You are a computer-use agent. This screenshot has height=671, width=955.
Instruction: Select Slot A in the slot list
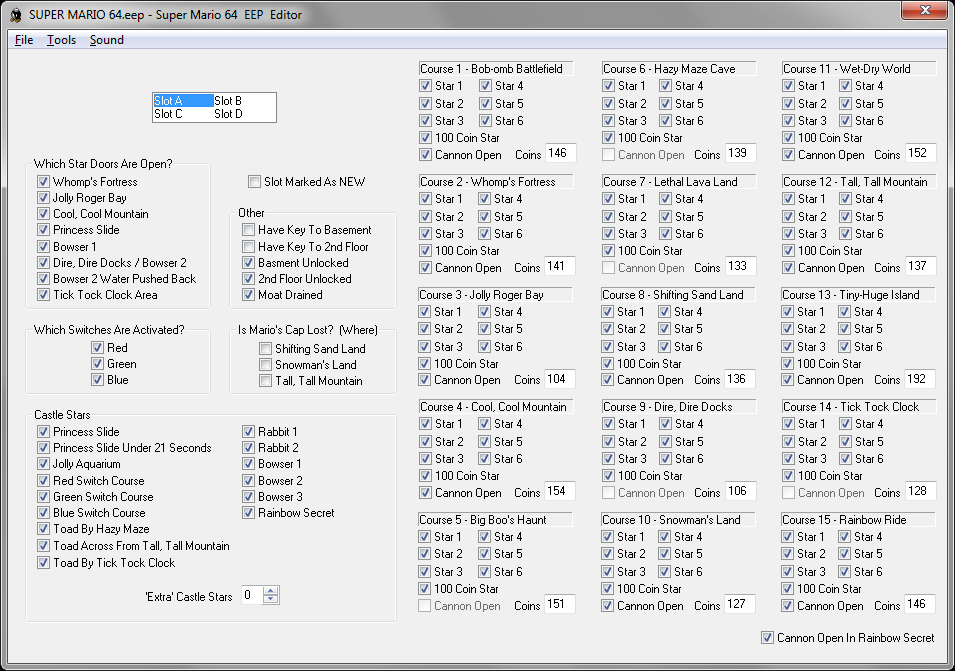pos(183,101)
